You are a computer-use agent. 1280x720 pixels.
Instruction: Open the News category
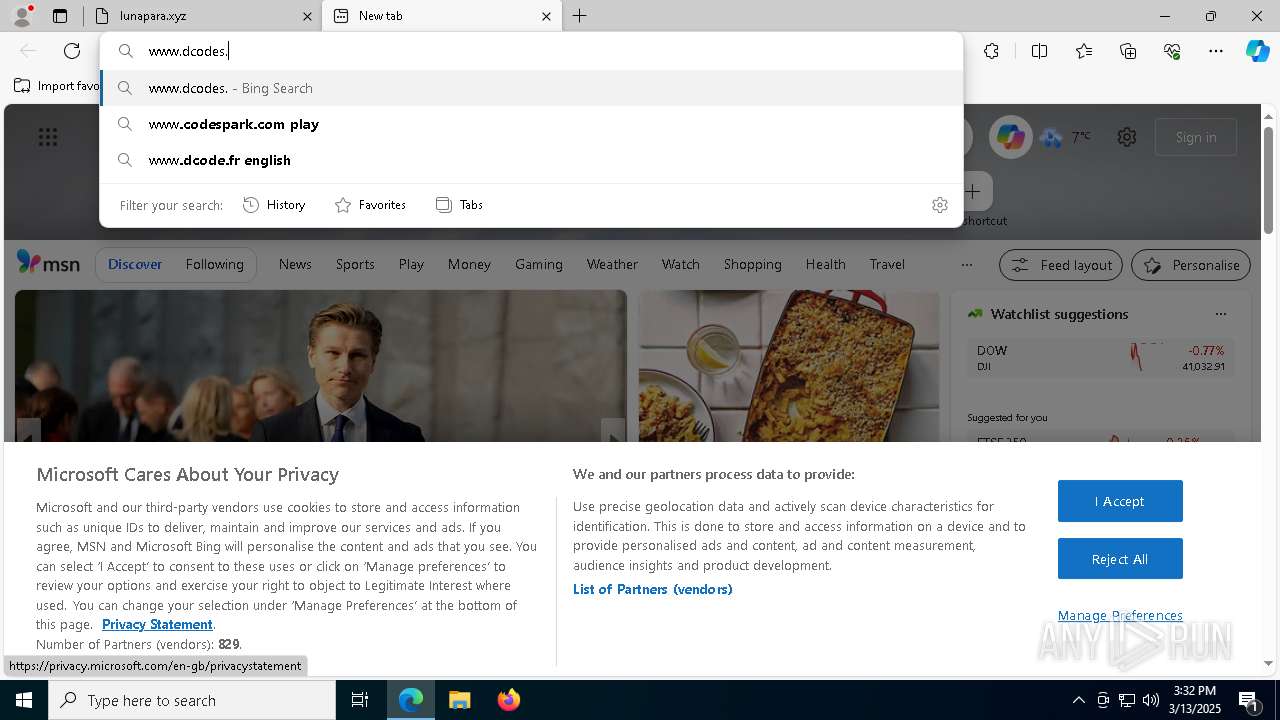pos(295,264)
